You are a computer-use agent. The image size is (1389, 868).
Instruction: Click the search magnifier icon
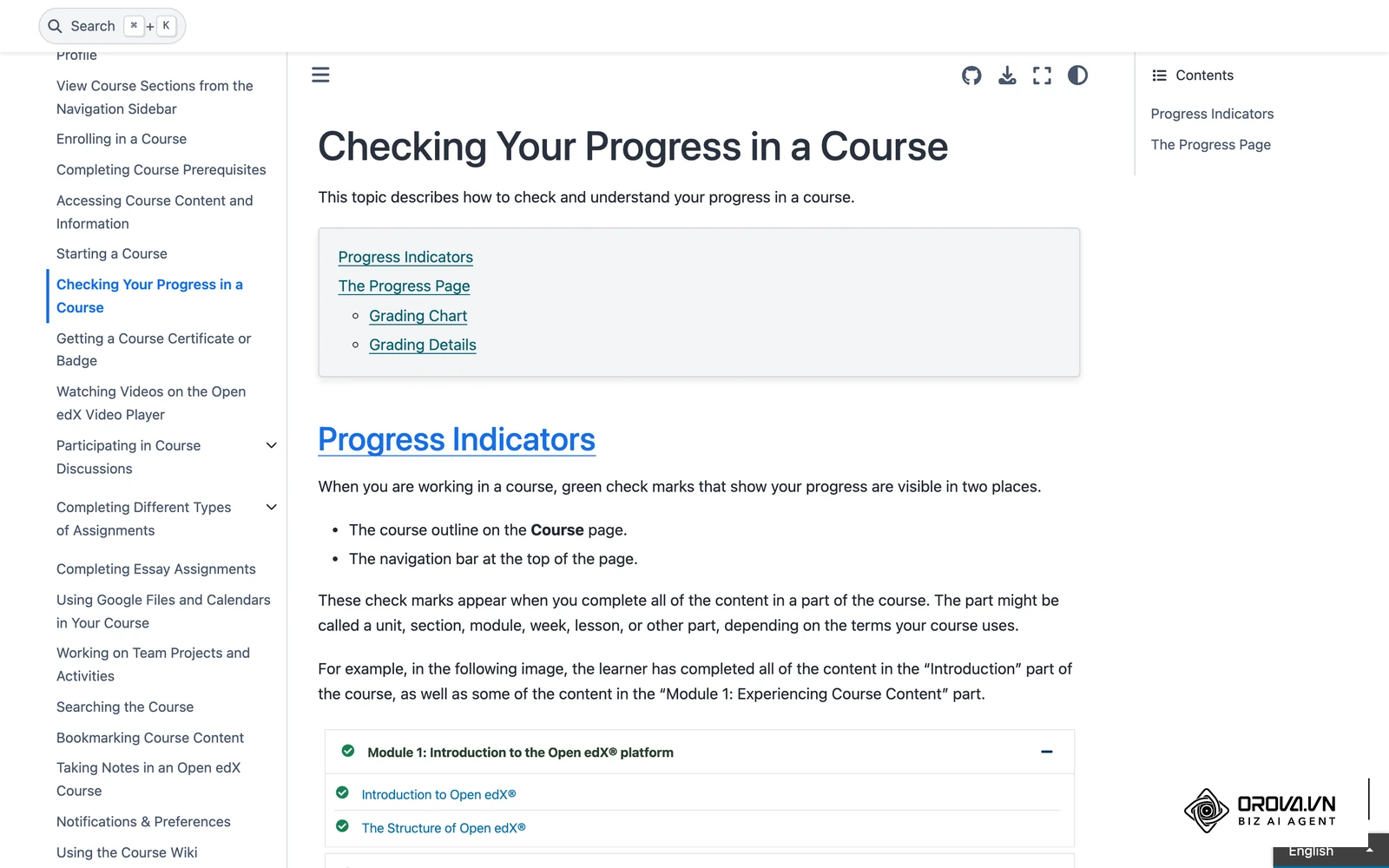55,26
